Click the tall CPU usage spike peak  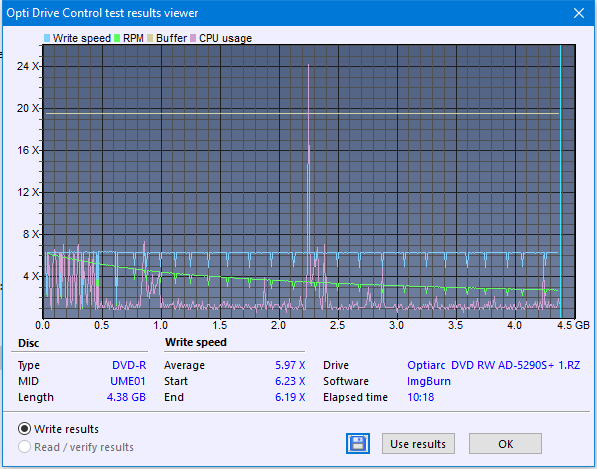click(308, 65)
